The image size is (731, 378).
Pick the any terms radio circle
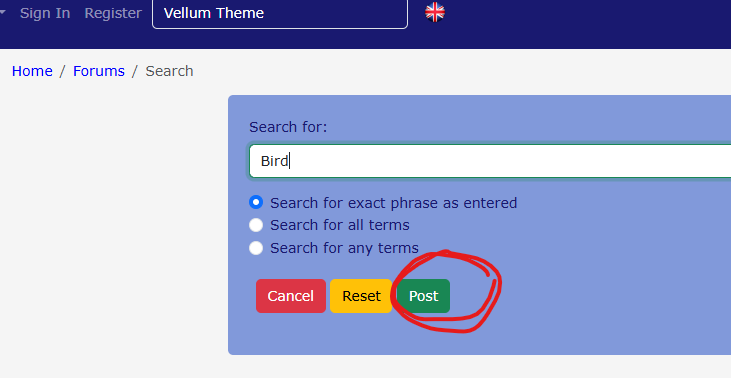[x=256, y=247]
